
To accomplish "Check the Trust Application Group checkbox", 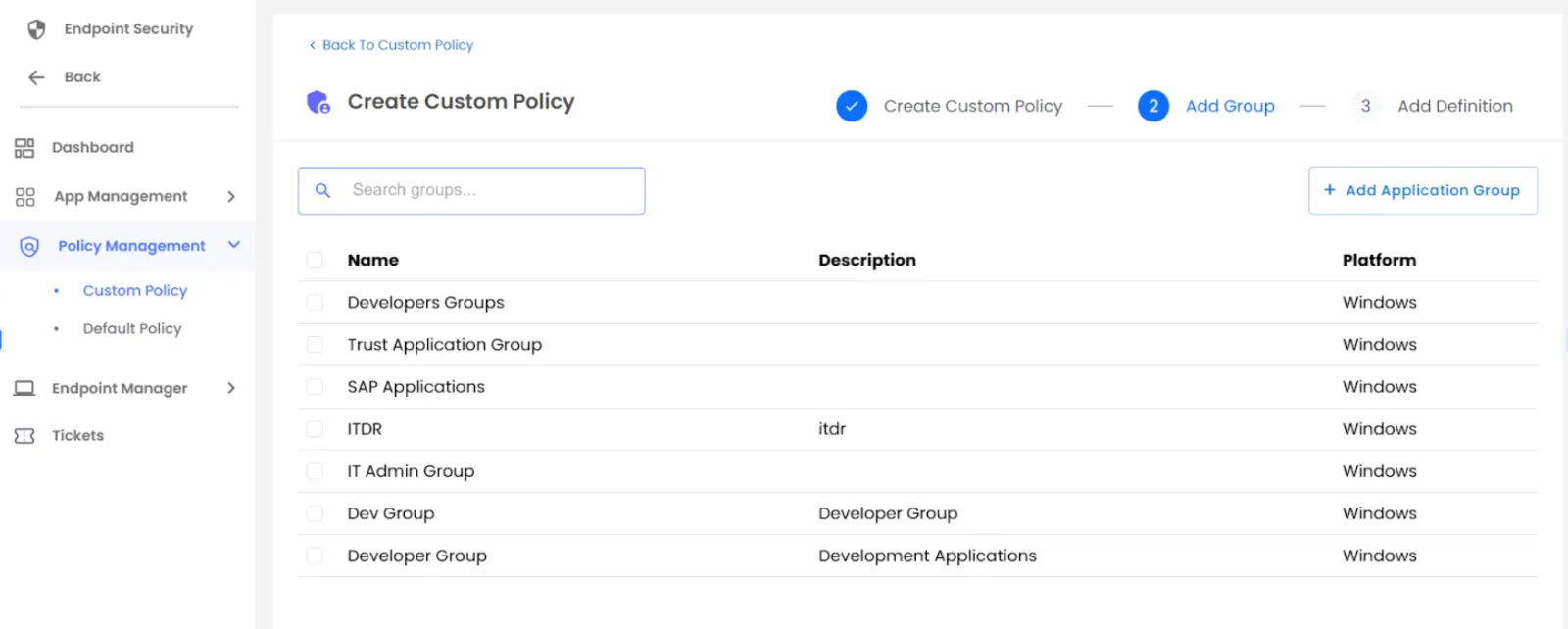I will click(x=315, y=345).
